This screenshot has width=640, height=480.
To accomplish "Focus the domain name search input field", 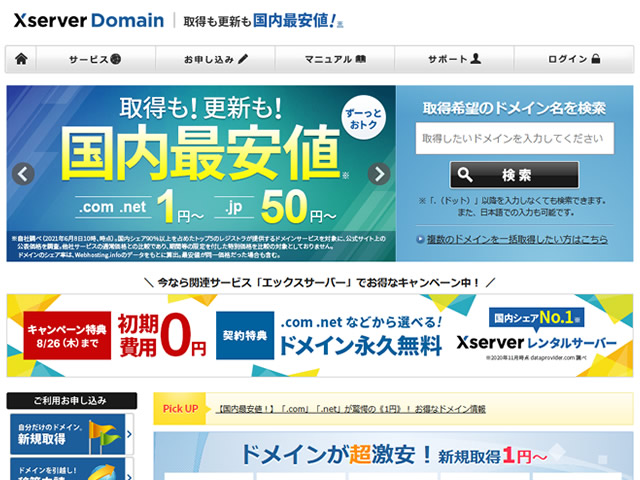I will pyautogui.click(x=515, y=138).
